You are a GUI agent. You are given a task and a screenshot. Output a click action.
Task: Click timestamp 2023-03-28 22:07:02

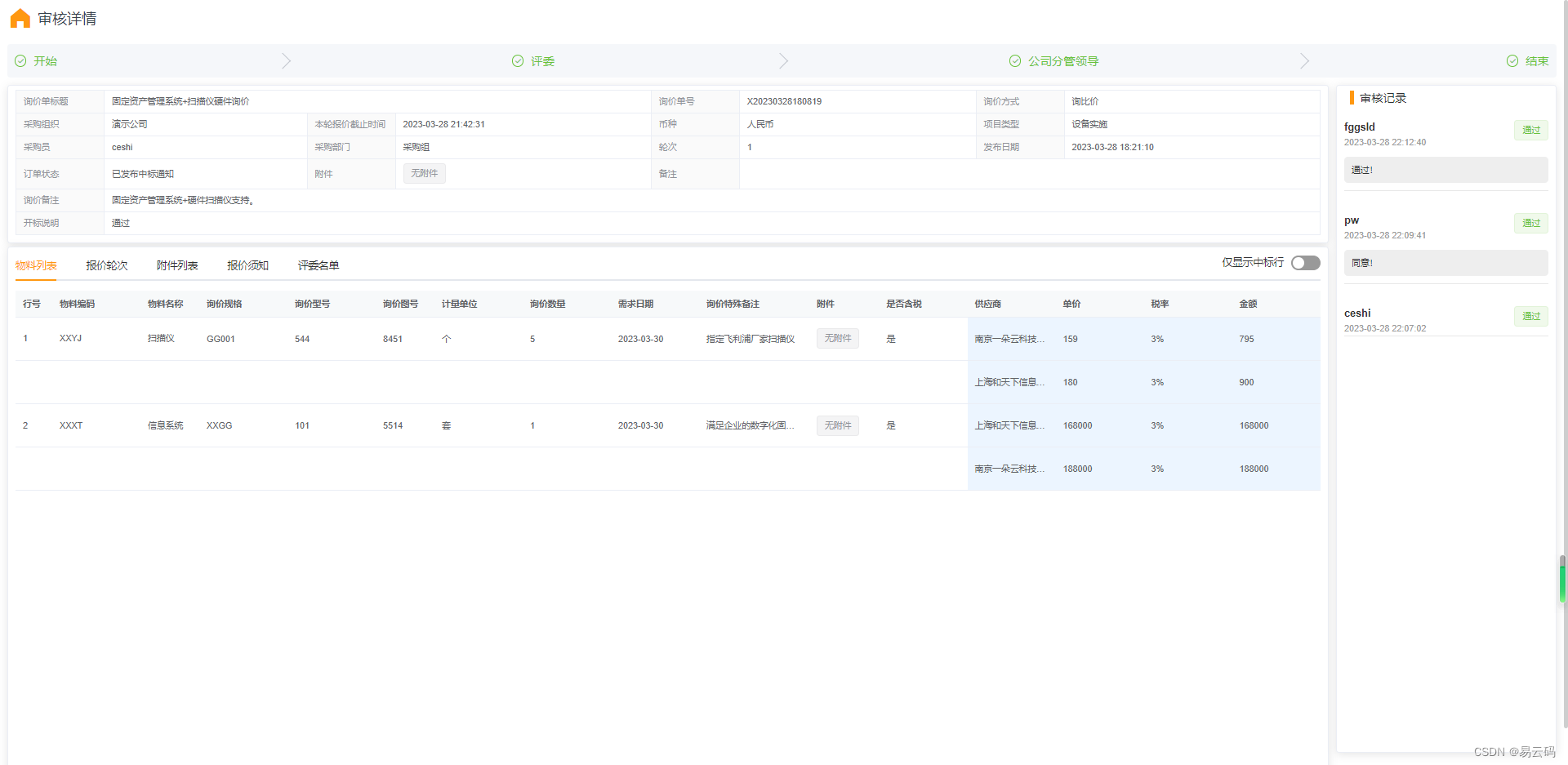pyautogui.click(x=1385, y=328)
